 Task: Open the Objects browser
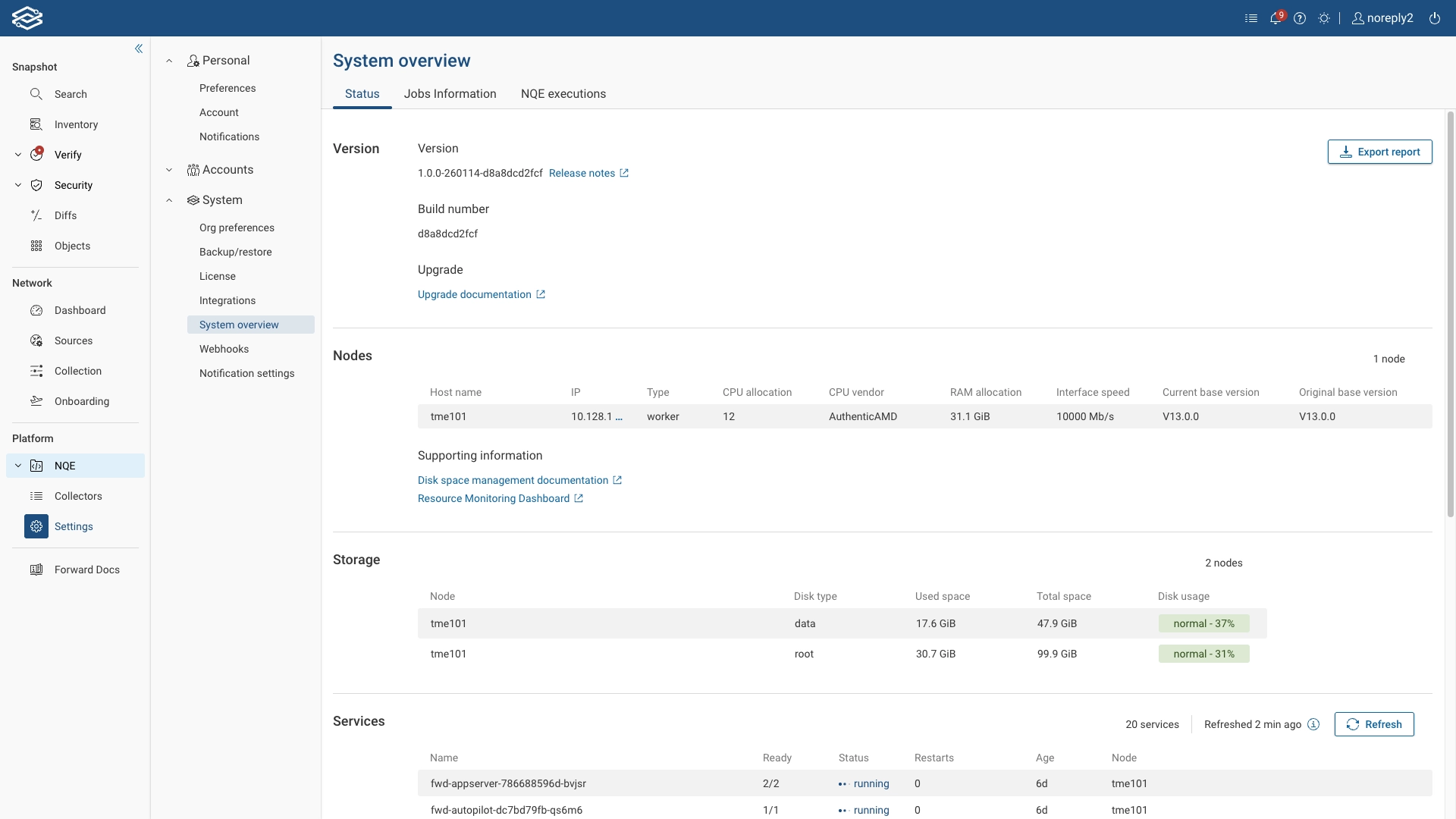(72, 246)
